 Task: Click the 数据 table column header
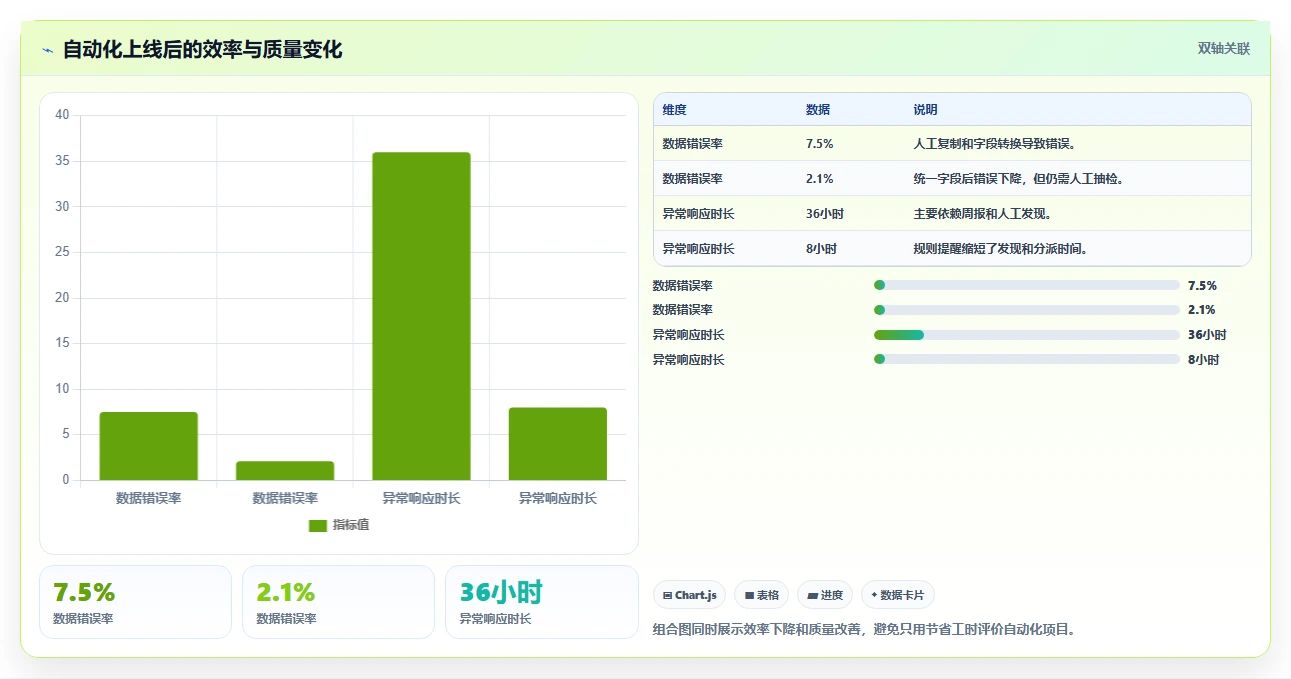click(818, 110)
